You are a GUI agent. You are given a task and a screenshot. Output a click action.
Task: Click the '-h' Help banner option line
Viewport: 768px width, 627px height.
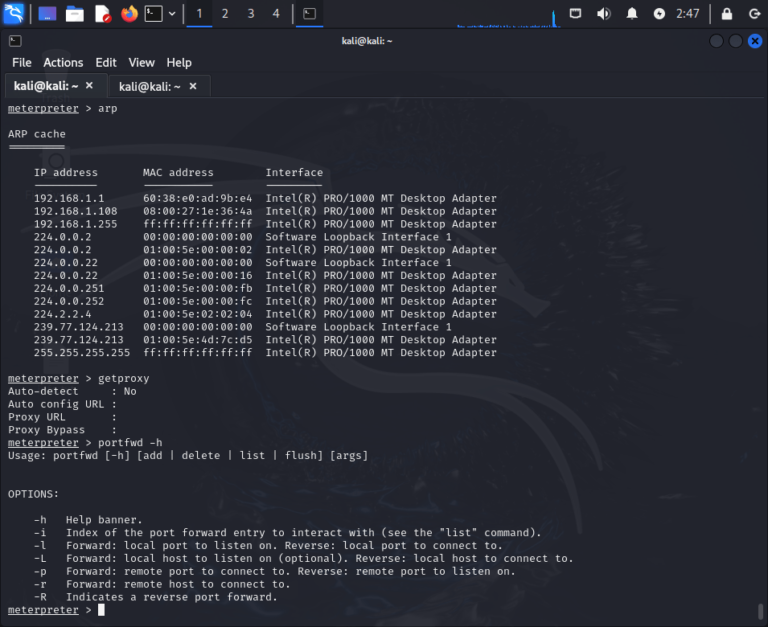[88, 520]
